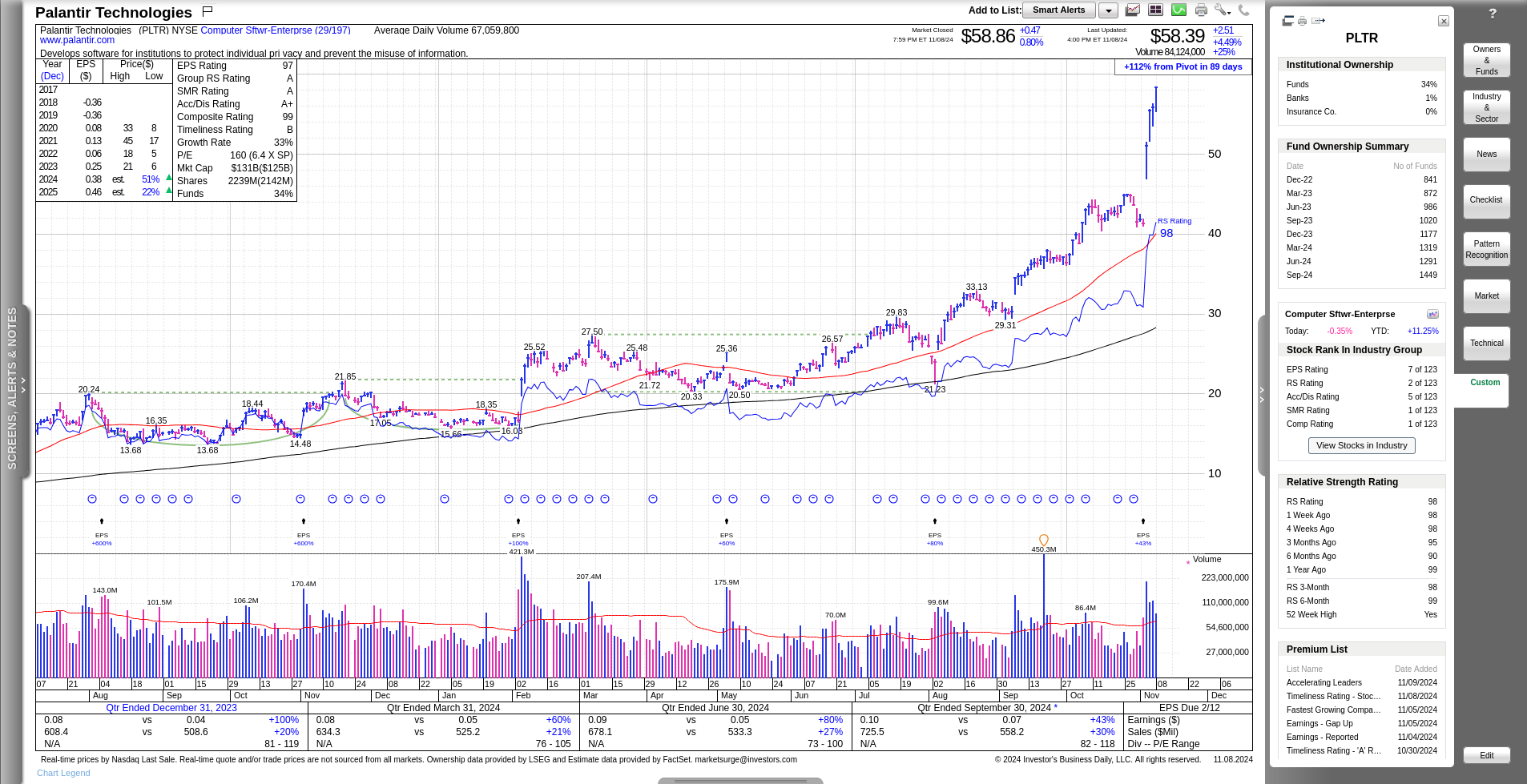Print the PLTR side panel
Image resolution: width=1527 pixels, height=784 pixels.
point(1303,21)
